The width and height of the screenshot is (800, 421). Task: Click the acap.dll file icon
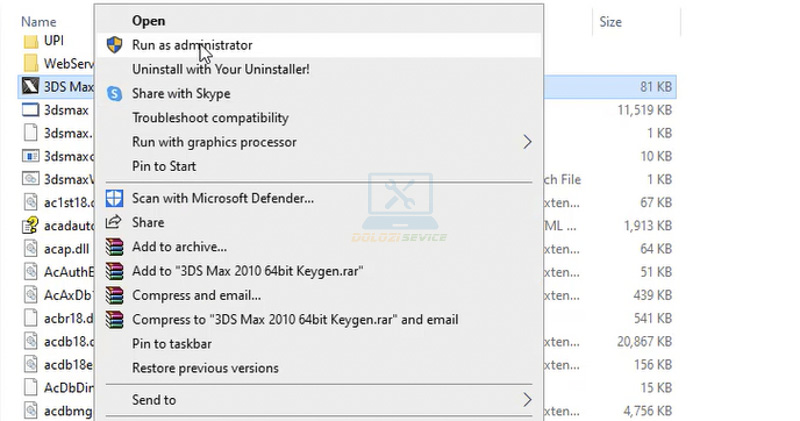click(x=31, y=249)
